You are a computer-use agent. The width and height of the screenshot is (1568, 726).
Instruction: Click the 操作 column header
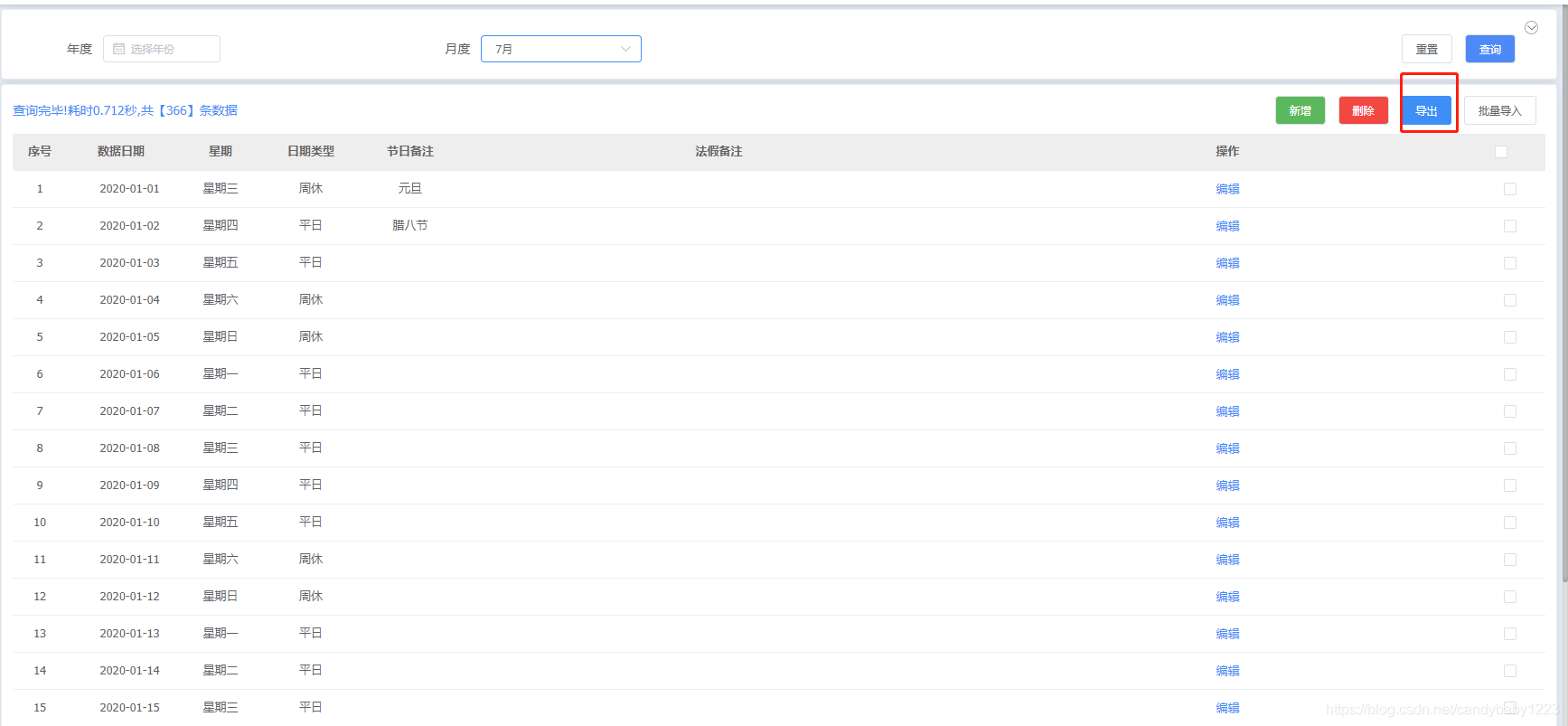pos(1227,152)
